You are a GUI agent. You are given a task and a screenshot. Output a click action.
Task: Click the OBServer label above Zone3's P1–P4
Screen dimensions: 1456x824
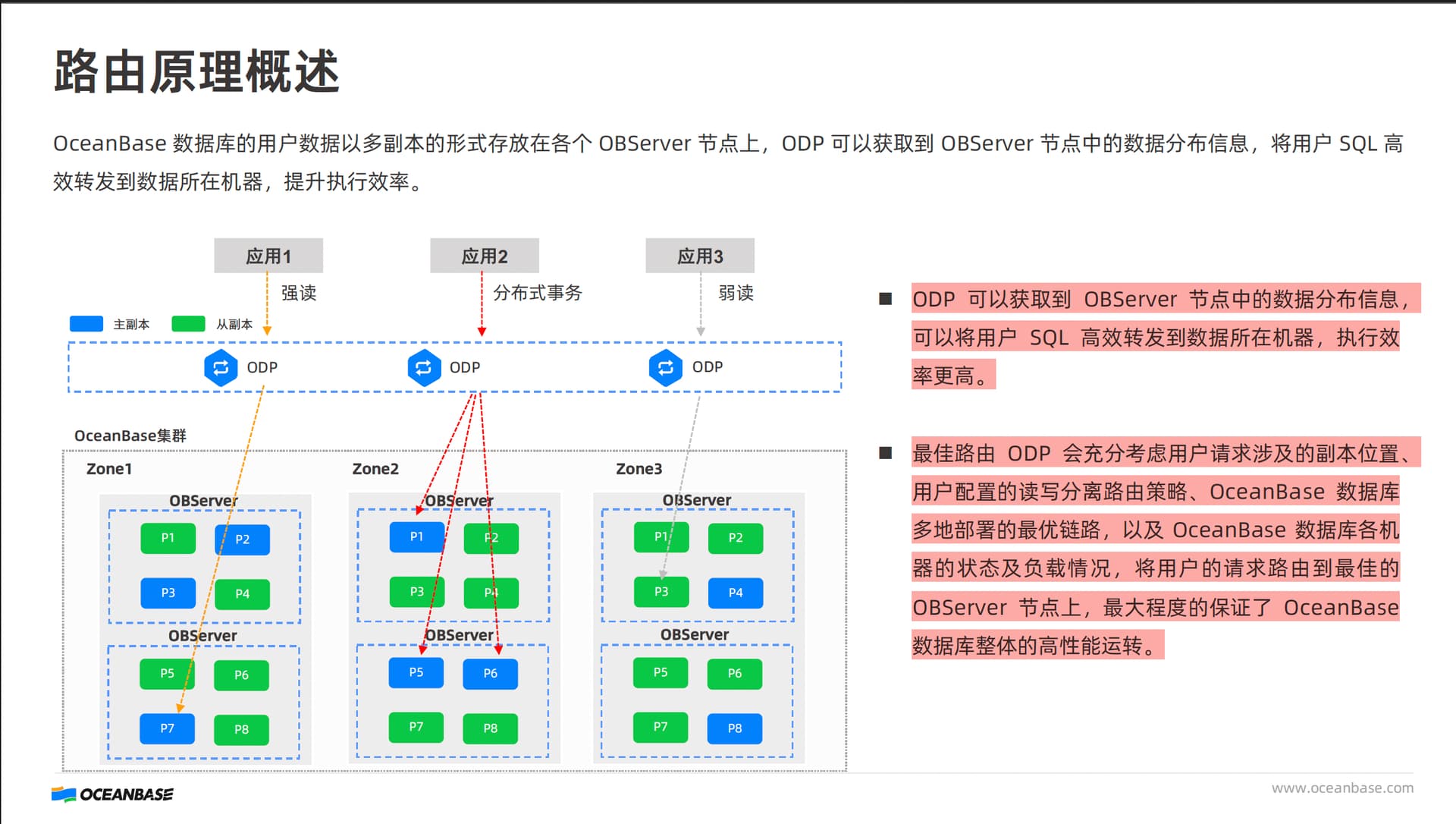pos(696,500)
